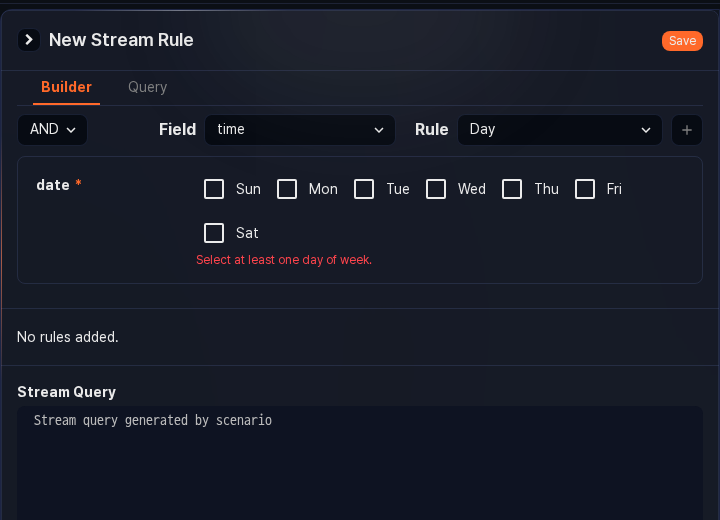
Task: Toggle the Thu checkbox
Action: pyautogui.click(x=512, y=189)
